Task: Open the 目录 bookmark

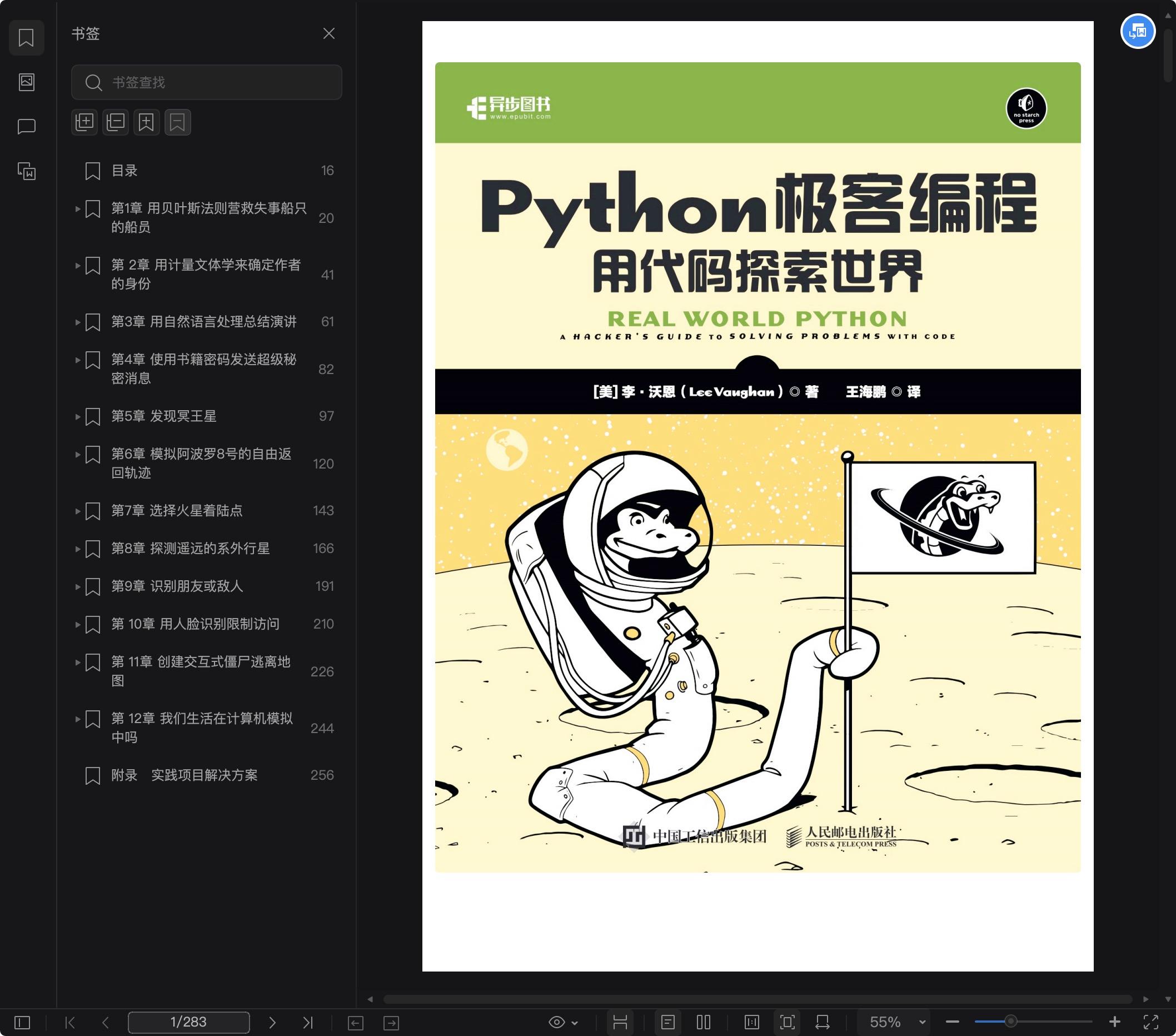Action: (124, 171)
